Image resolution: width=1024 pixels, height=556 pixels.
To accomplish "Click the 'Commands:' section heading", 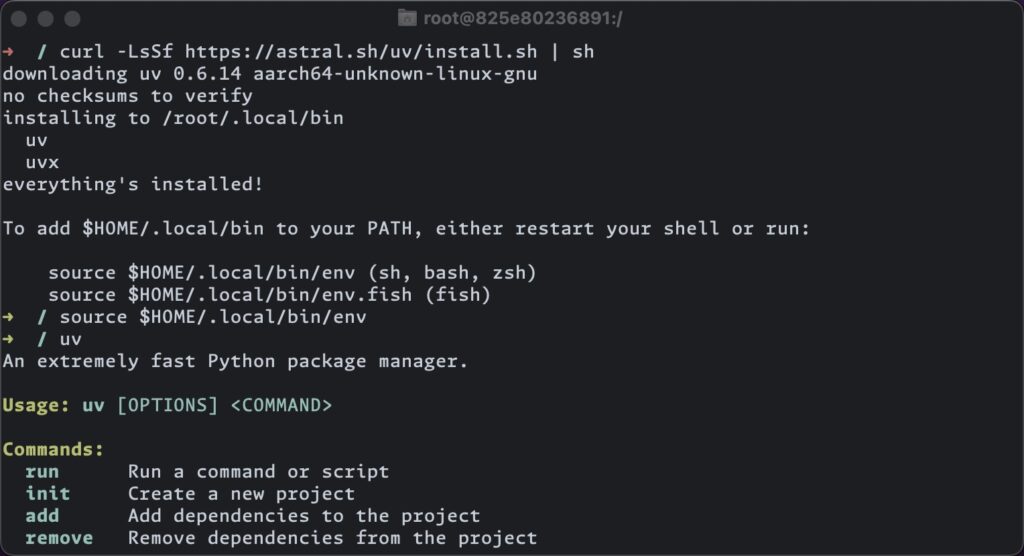I will [x=53, y=449].
